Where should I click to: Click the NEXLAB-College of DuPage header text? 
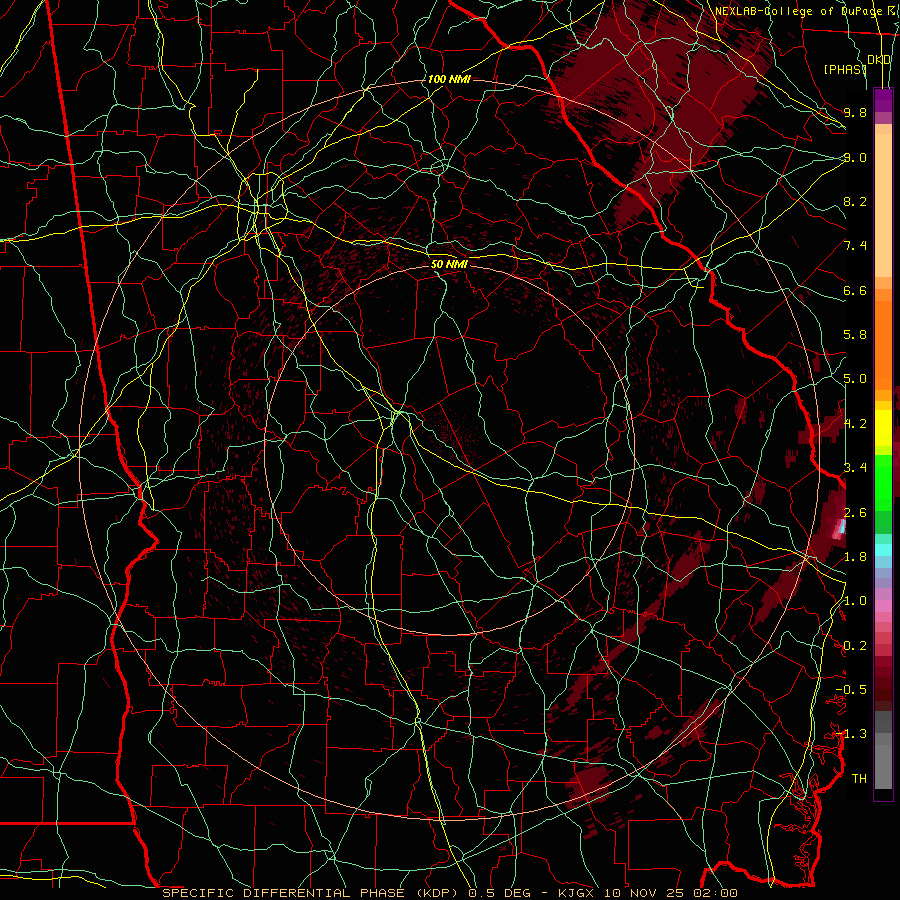tap(798, 11)
